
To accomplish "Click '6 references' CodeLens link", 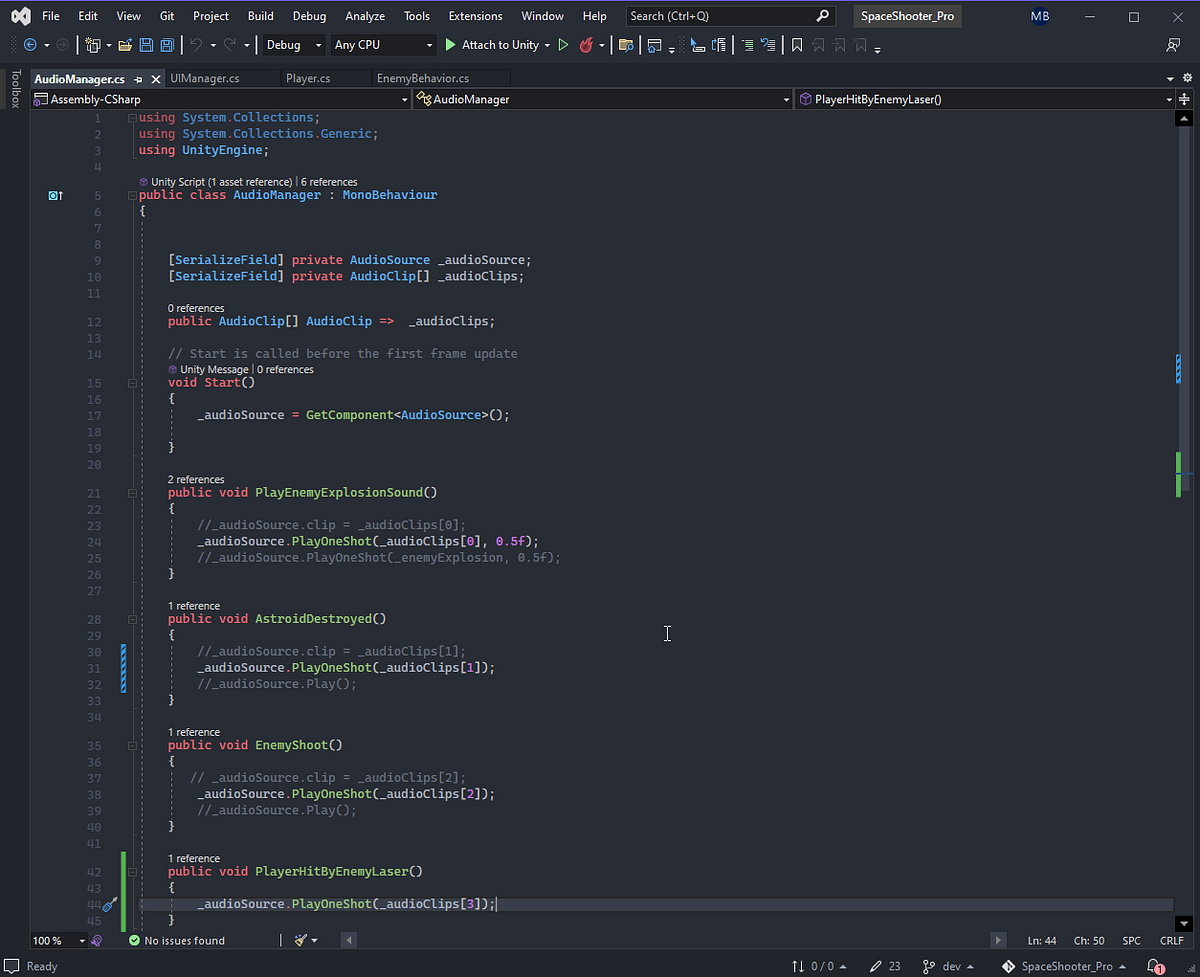I will click(329, 182).
